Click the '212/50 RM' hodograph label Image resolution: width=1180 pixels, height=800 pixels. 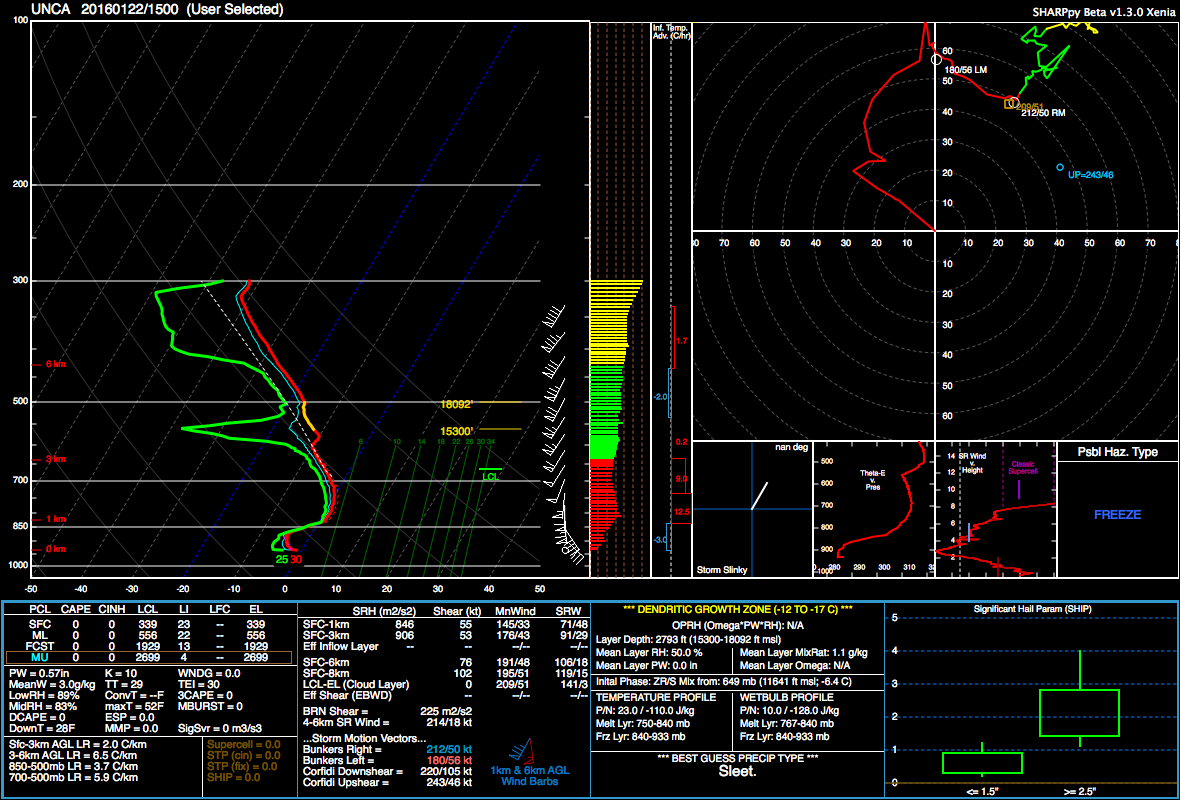click(1043, 113)
